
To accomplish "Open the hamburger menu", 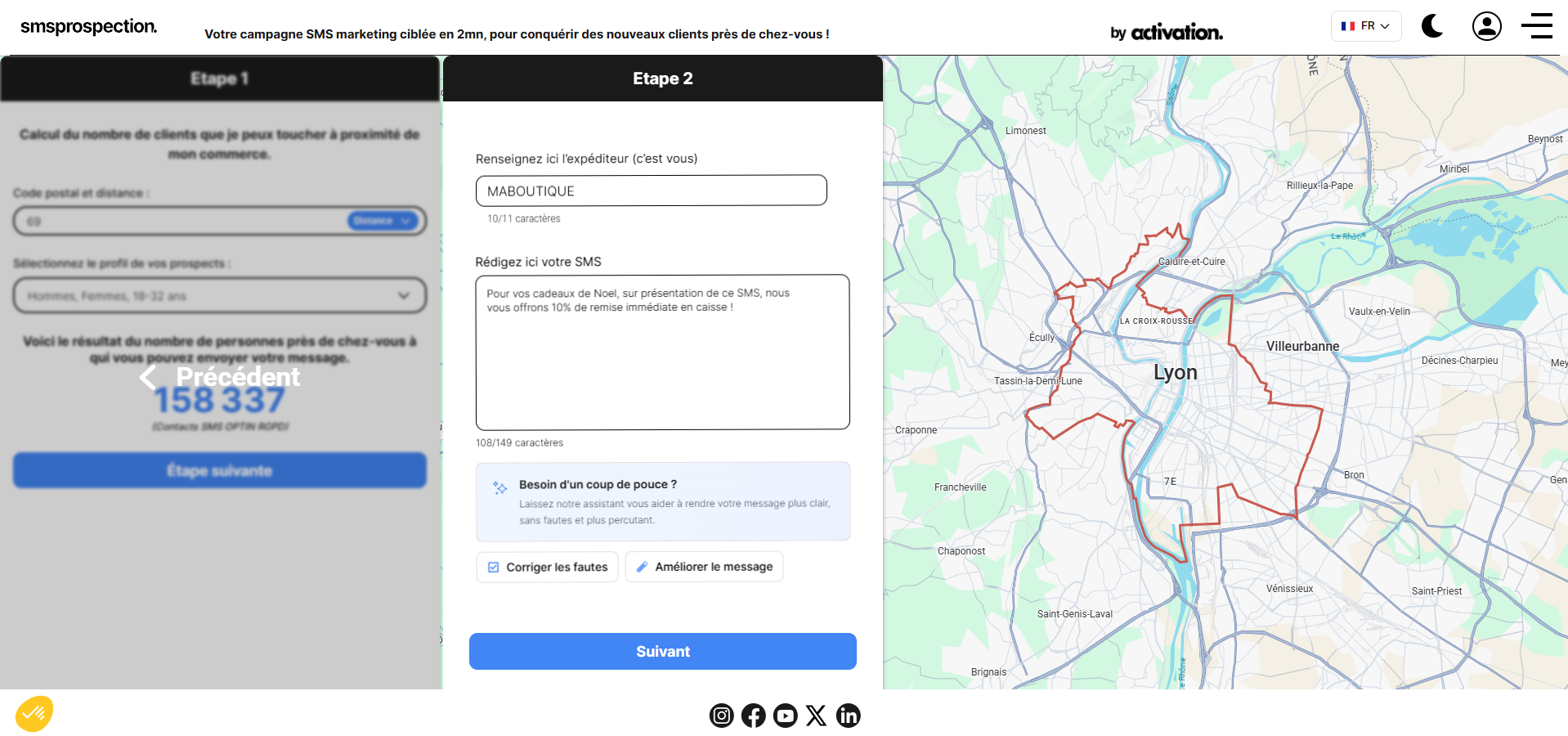I will (1537, 26).
